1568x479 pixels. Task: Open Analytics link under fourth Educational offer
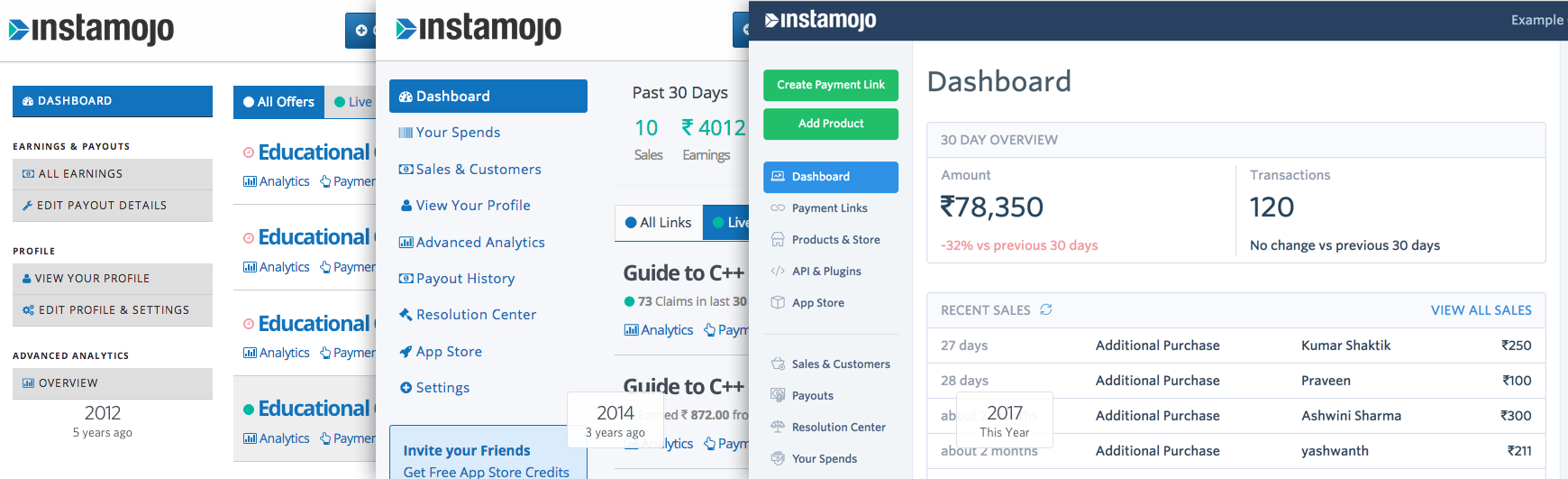[x=276, y=438]
